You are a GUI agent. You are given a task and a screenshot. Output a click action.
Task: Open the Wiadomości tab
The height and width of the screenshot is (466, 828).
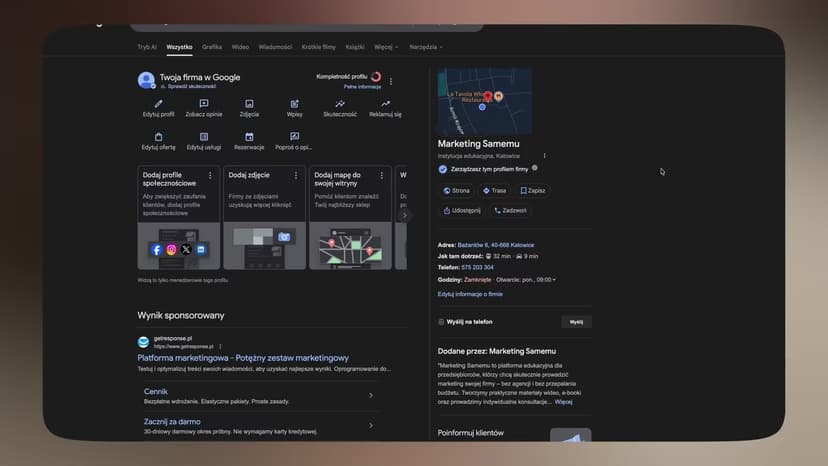coord(275,47)
